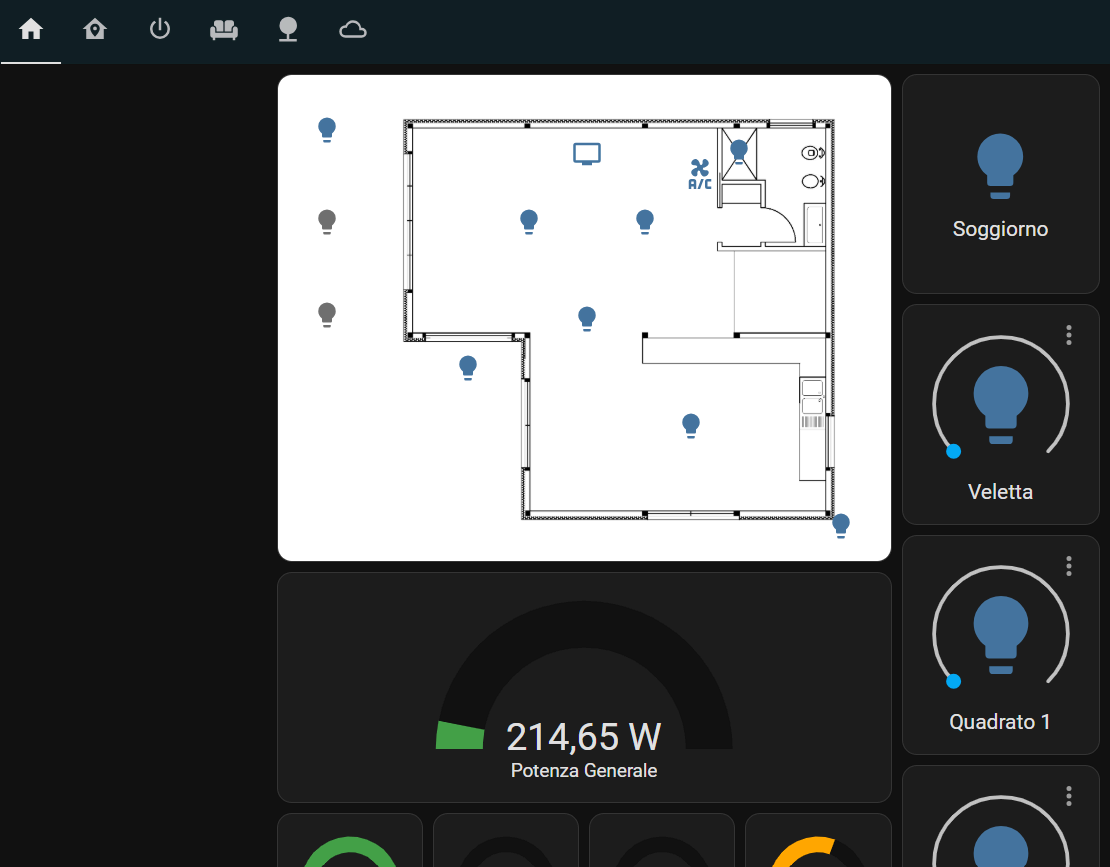Toggle the bulb beside the kitchen counter
Image resolution: width=1110 pixels, height=867 pixels.
pyautogui.click(x=691, y=426)
